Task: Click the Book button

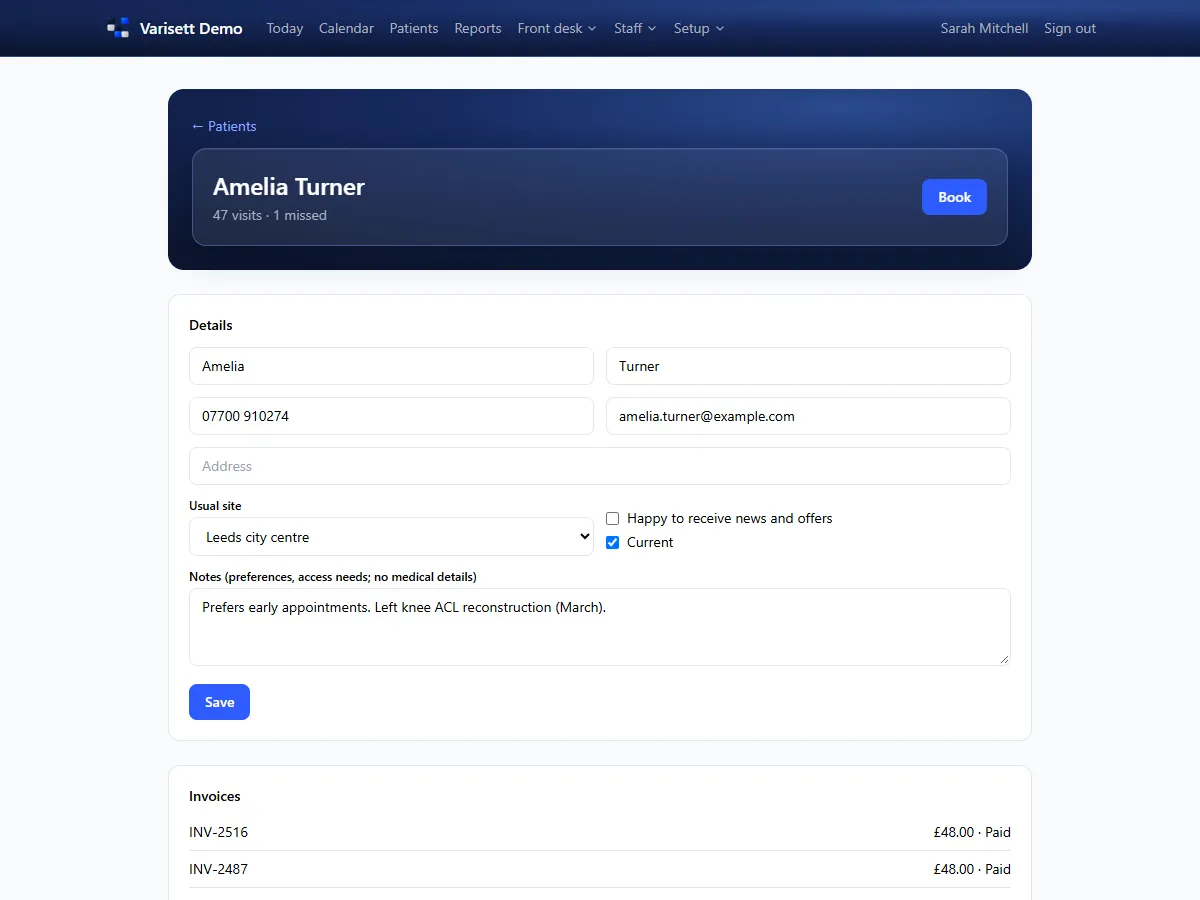Action: coord(954,197)
